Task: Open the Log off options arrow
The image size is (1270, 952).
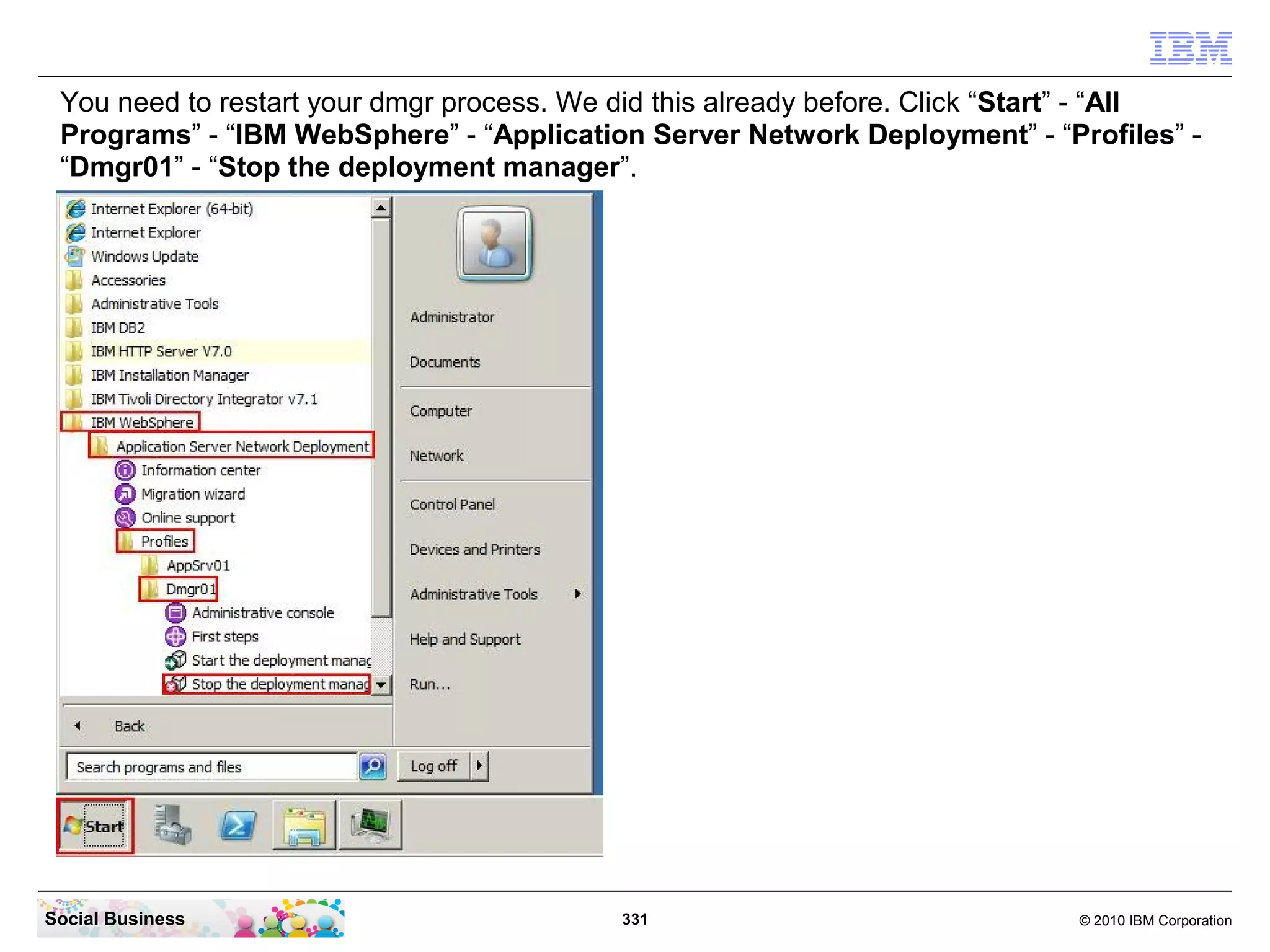Action: tap(479, 766)
